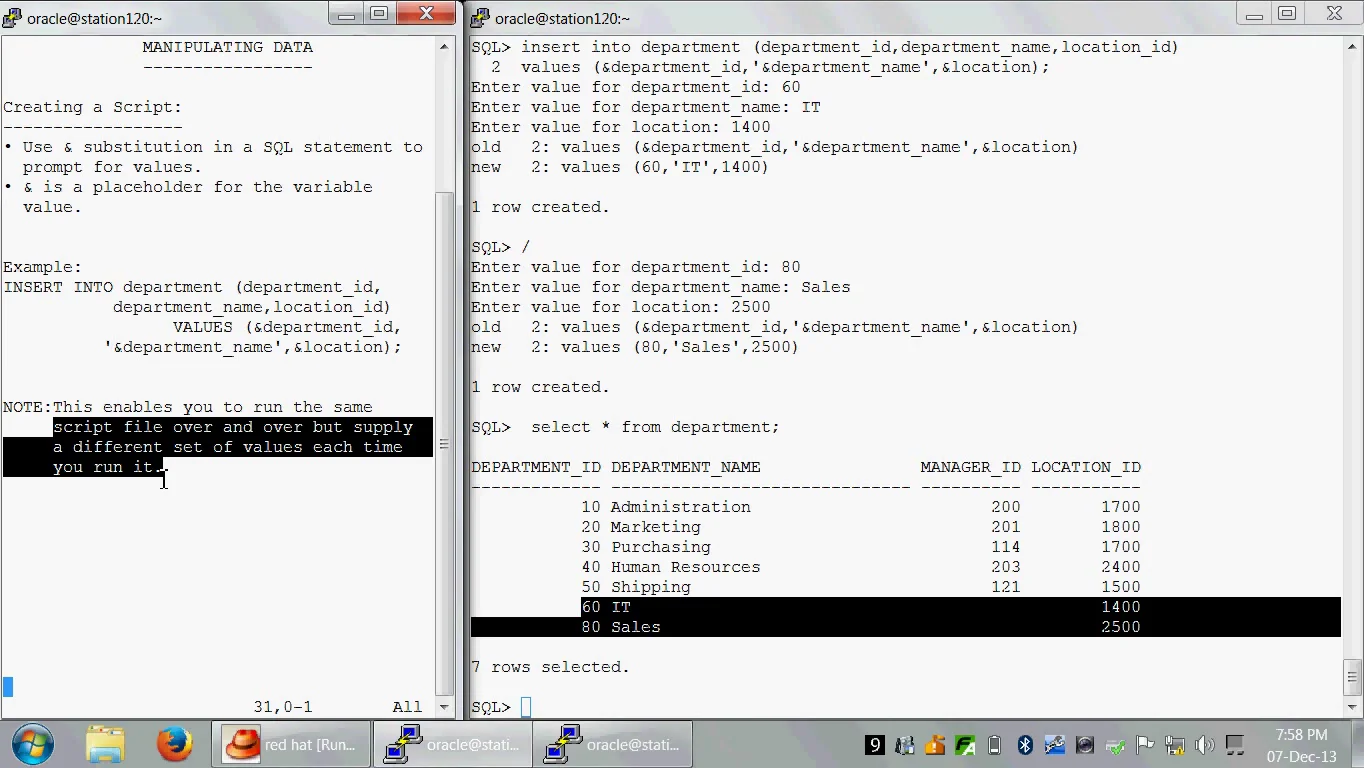Open the battery status tray icon
The width and height of the screenshot is (1364, 768).
pos(995,745)
